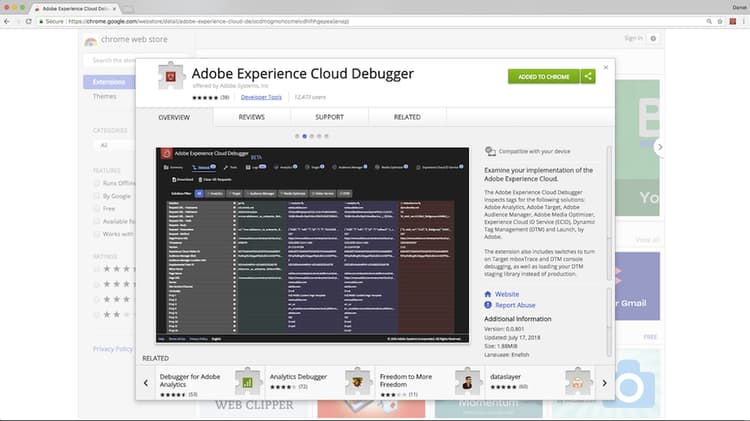Viewport: 750px width, 421px height.
Task: Click the Added to Chrome button
Action: [x=544, y=77]
